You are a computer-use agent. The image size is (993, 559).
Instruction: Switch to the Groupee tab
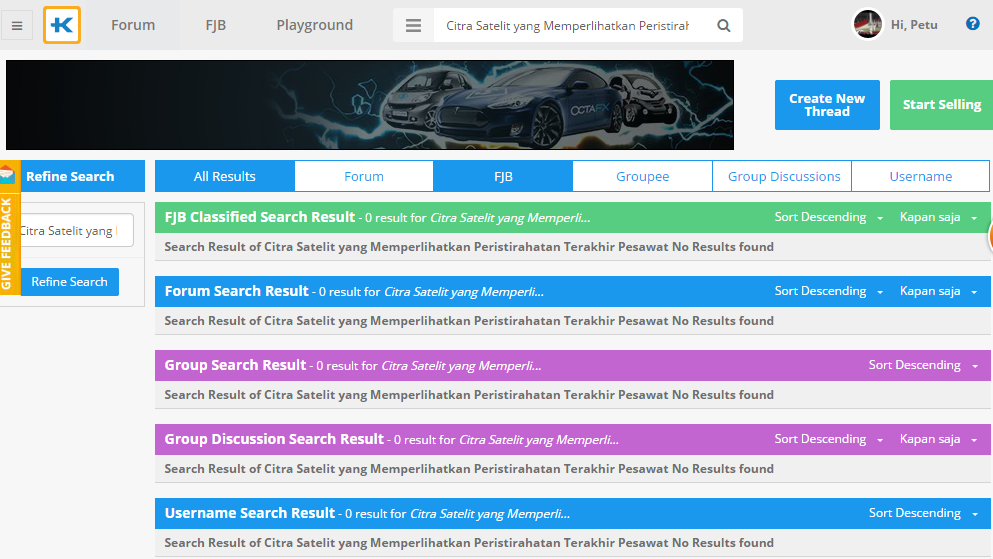[643, 176]
